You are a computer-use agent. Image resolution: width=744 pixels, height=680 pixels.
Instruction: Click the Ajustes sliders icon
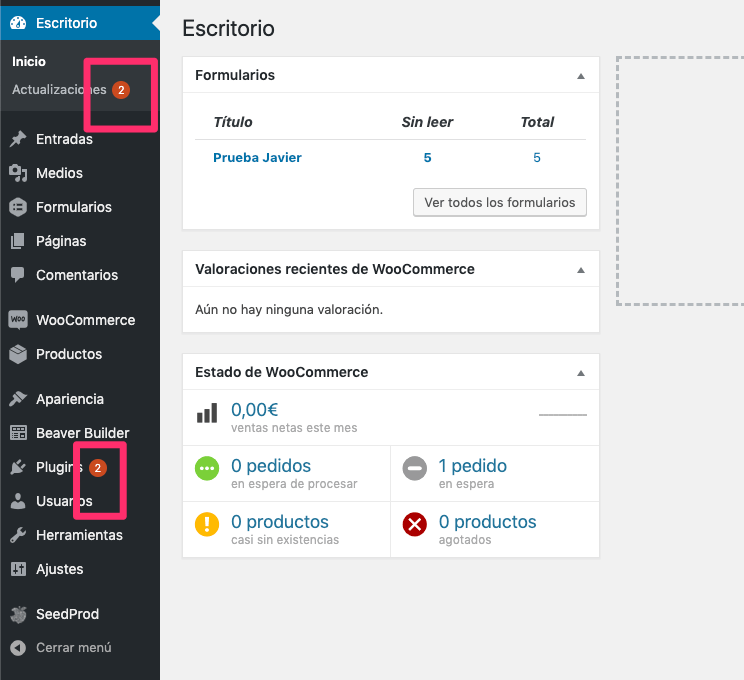pyautogui.click(x=18, y=568)
